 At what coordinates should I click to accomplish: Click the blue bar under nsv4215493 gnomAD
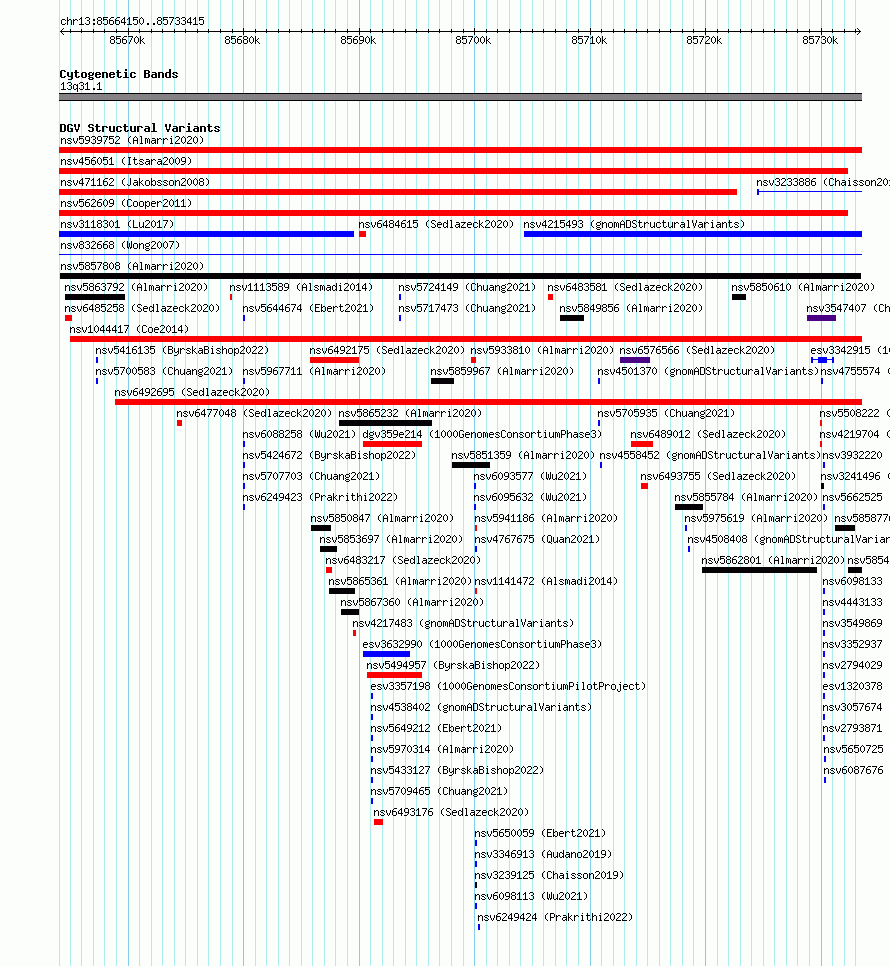692,234
